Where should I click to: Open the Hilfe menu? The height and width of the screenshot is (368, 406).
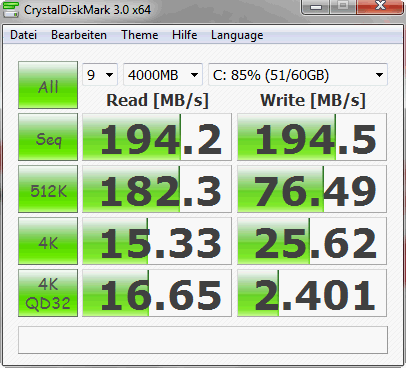[184, 35]
